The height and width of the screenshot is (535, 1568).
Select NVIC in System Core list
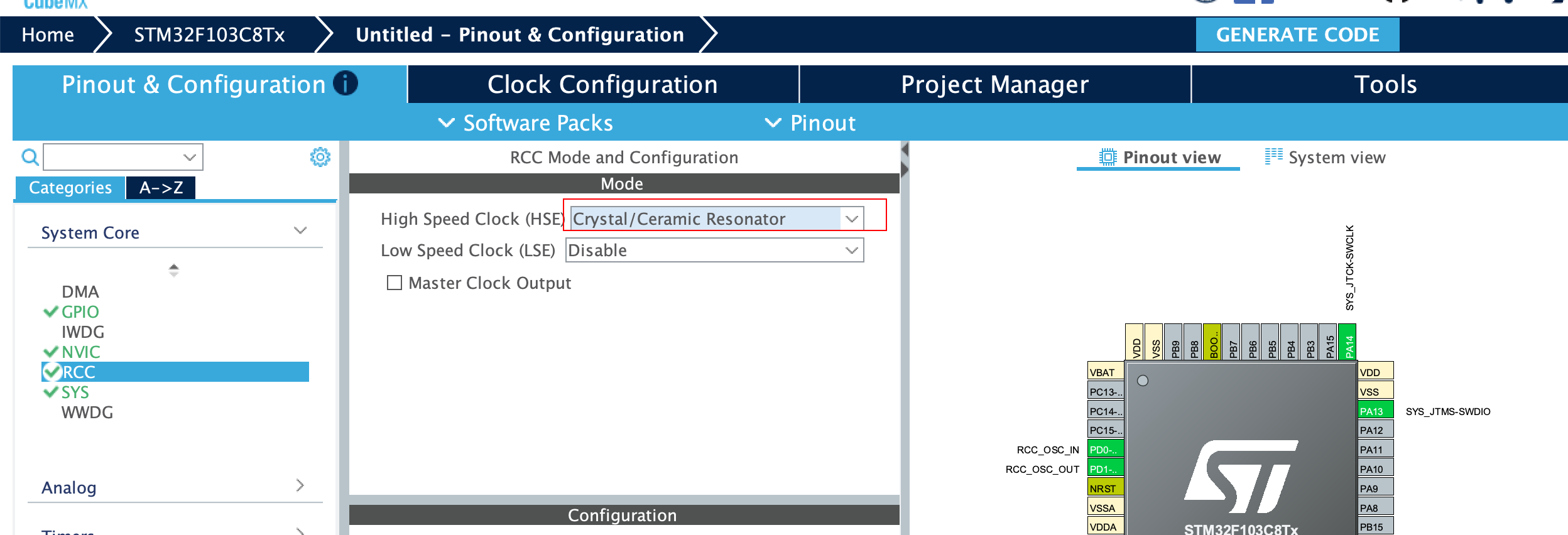pos(81,352)
